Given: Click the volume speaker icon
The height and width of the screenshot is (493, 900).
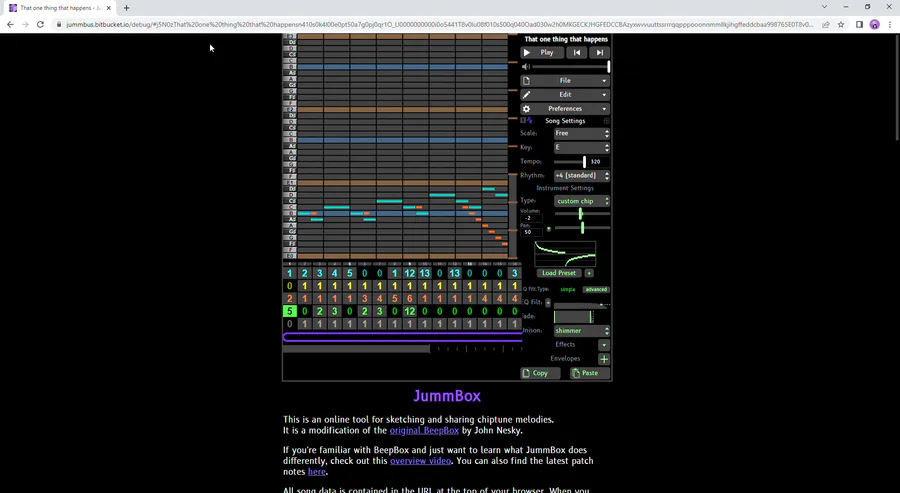Looking at the screenshot, I should click(526, 67).
